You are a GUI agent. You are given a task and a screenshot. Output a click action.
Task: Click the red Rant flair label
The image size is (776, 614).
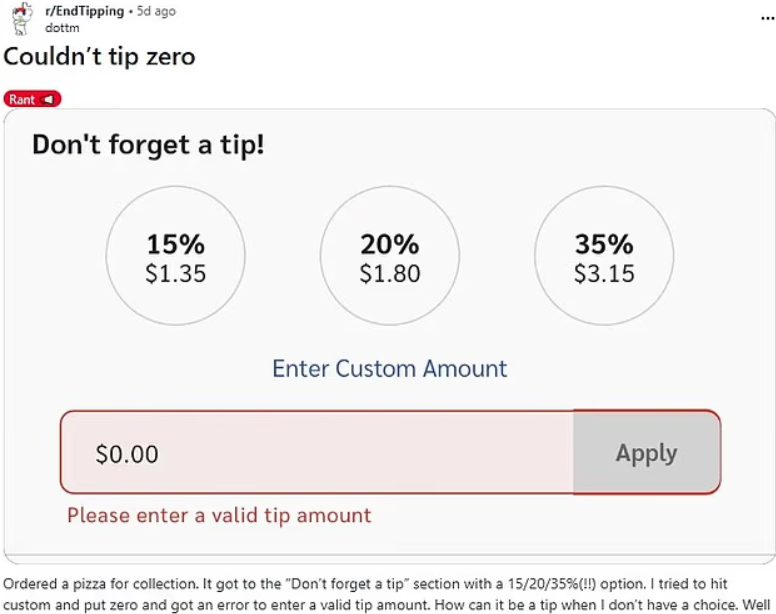(x=23, y=99)
